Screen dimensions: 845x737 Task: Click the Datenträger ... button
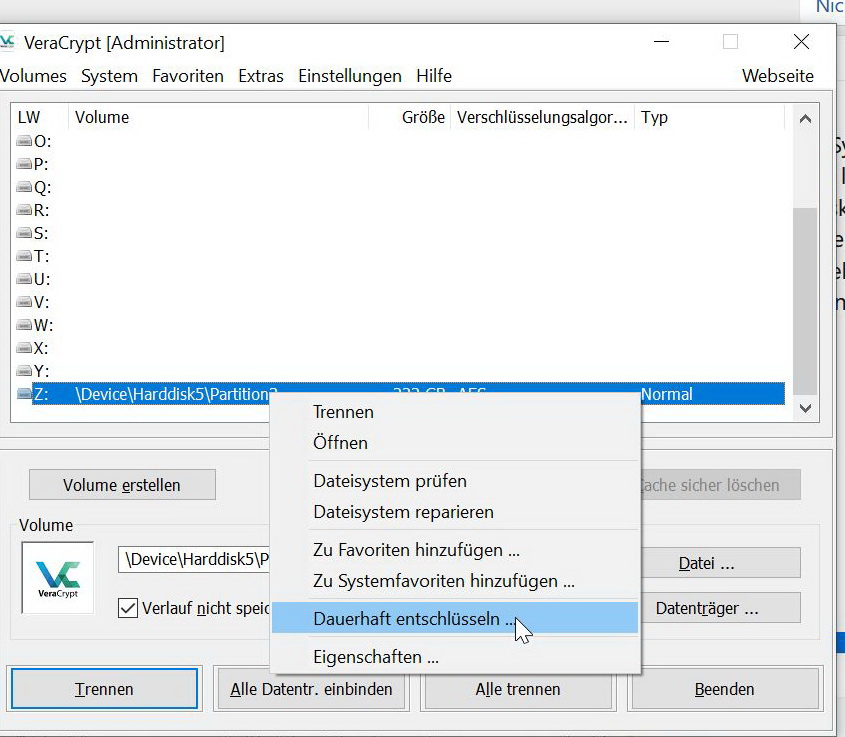721,608
